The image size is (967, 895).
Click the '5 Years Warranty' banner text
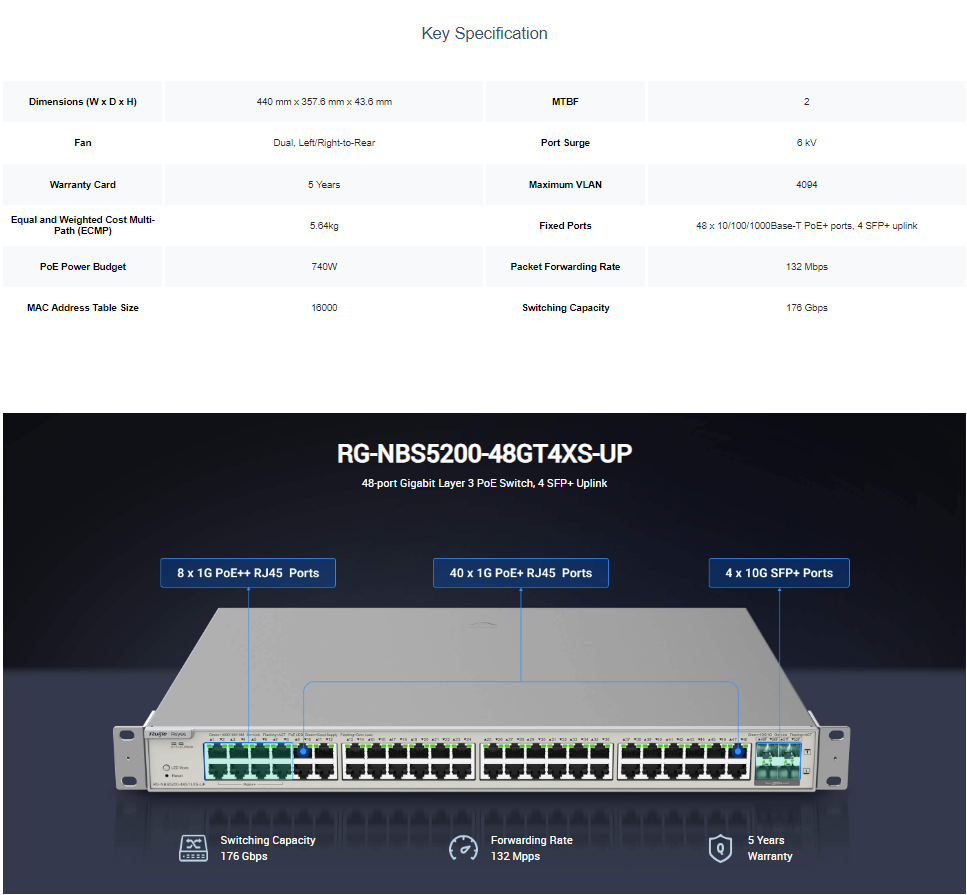coord(770,848)
